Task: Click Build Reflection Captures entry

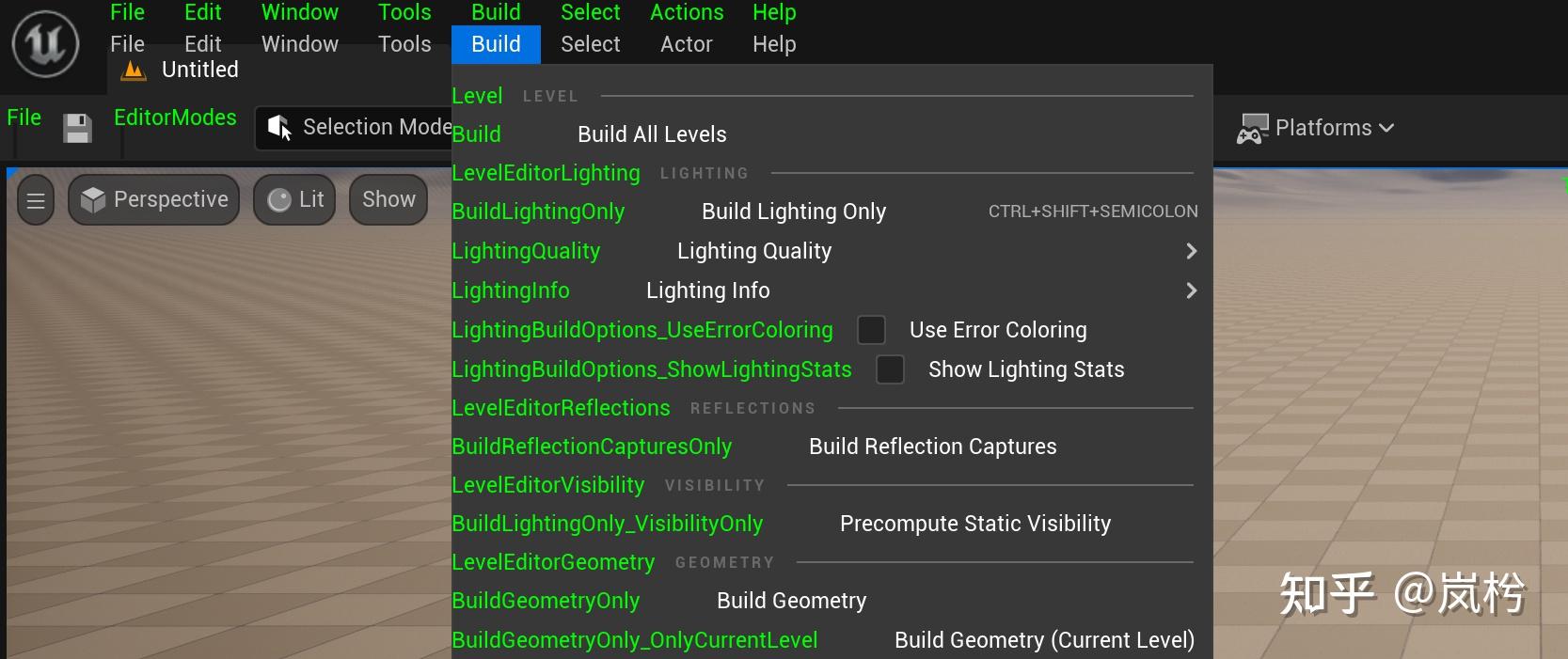Action: click(932, 447)
